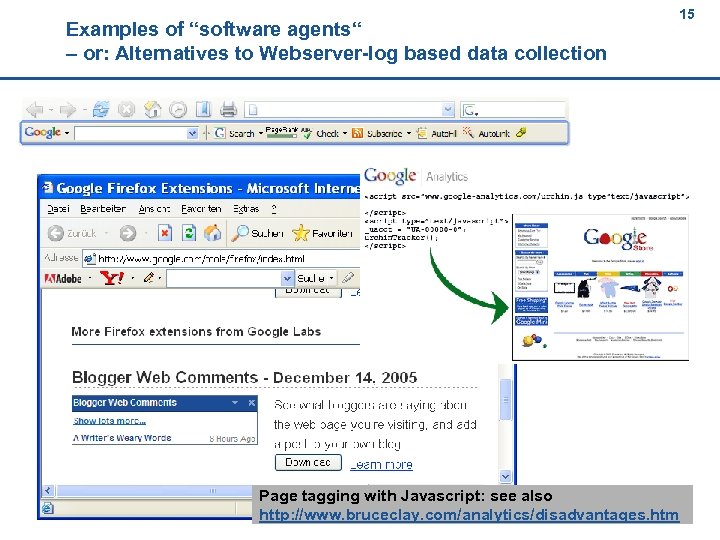
Task: Click the Yahoo! Y! toolbar icon
Action: pos(112,278)
